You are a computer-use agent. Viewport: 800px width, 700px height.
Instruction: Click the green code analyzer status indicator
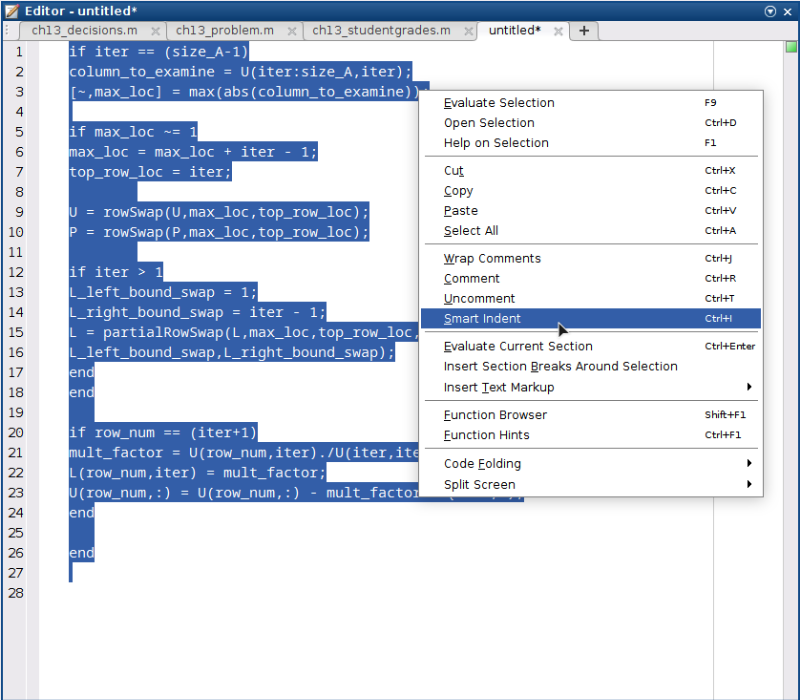791,47
